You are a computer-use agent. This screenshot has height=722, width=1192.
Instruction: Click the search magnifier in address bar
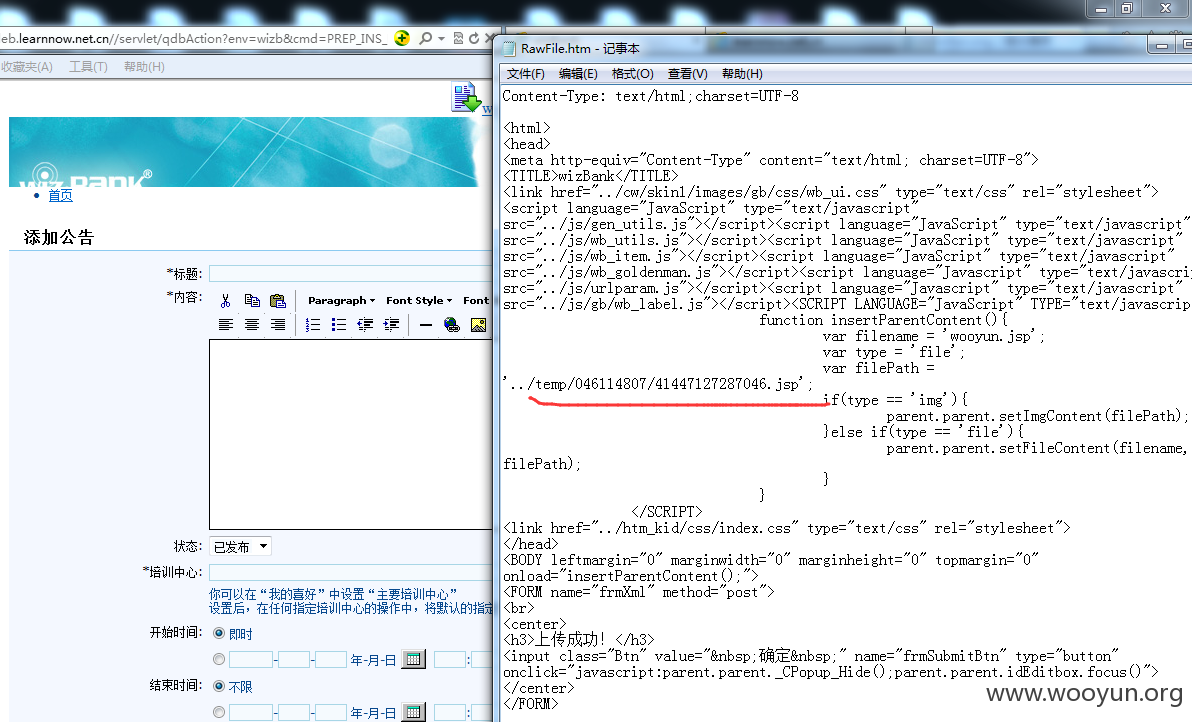click(426, 38)
